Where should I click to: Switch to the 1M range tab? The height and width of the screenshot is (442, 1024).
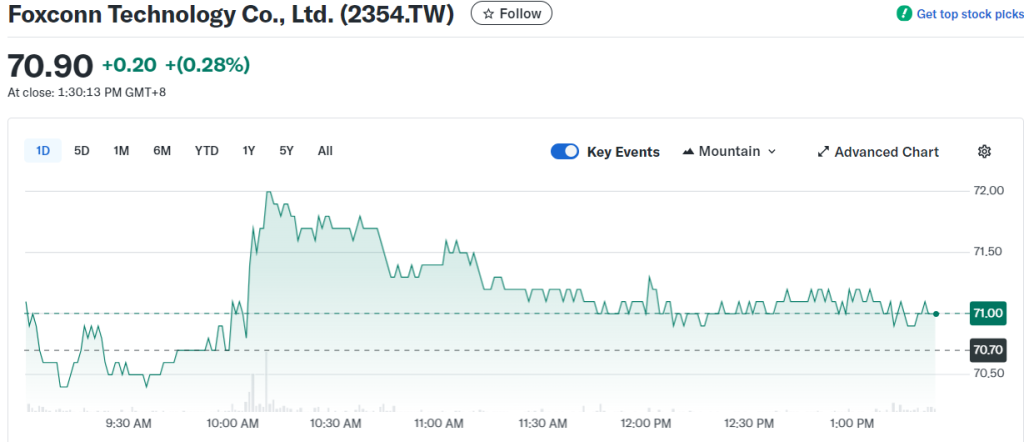tap(121, 151)
